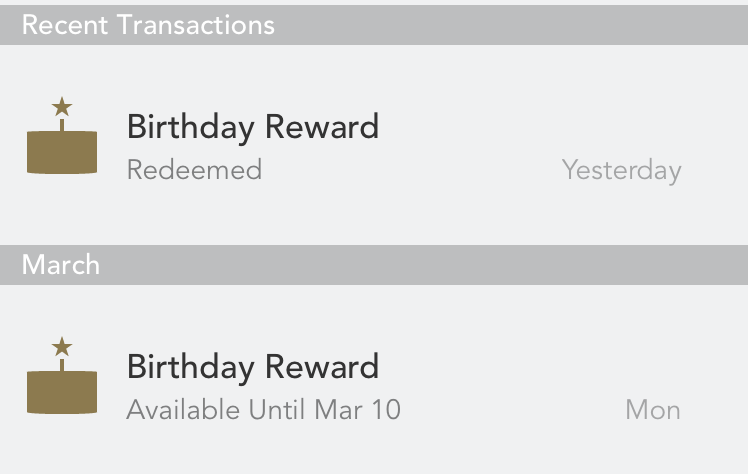Tap the gray header bar right of March
Viewport: 748px width, 474px height.
tap(425, 265)
